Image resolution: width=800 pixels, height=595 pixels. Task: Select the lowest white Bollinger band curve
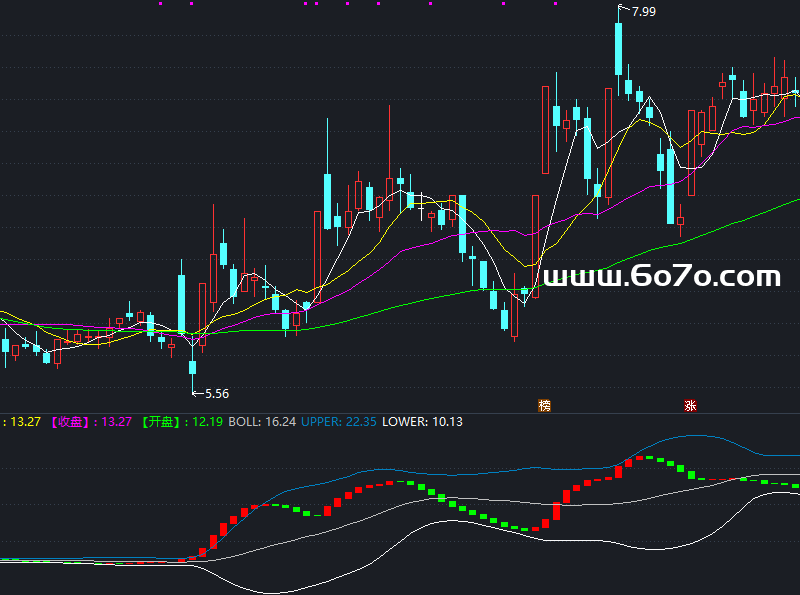click(408, 541)
